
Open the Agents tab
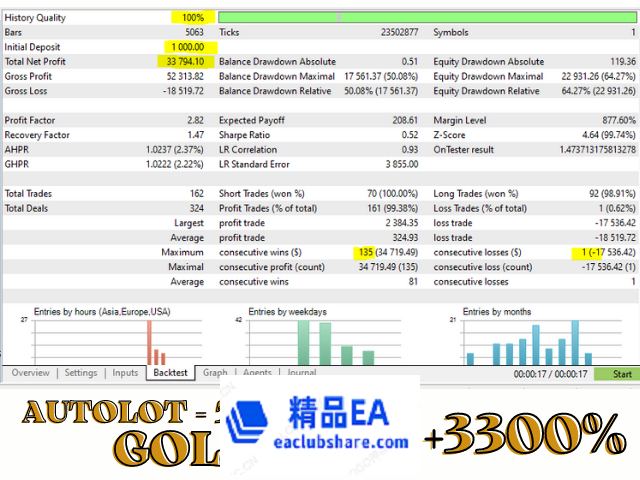click(257, 373)
